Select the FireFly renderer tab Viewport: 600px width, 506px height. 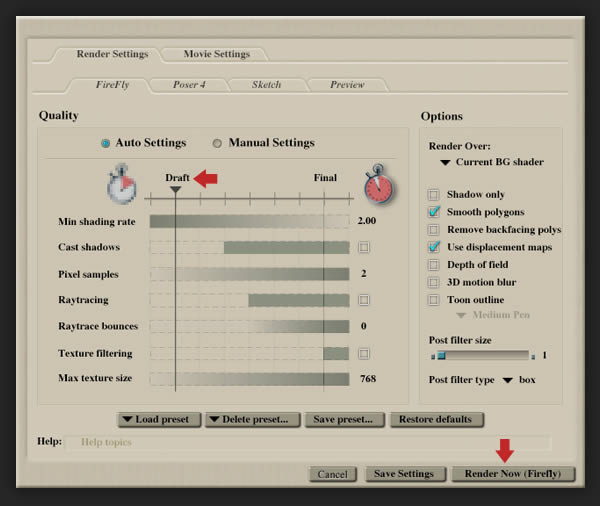pyautogui.click(x=112, y=85)
